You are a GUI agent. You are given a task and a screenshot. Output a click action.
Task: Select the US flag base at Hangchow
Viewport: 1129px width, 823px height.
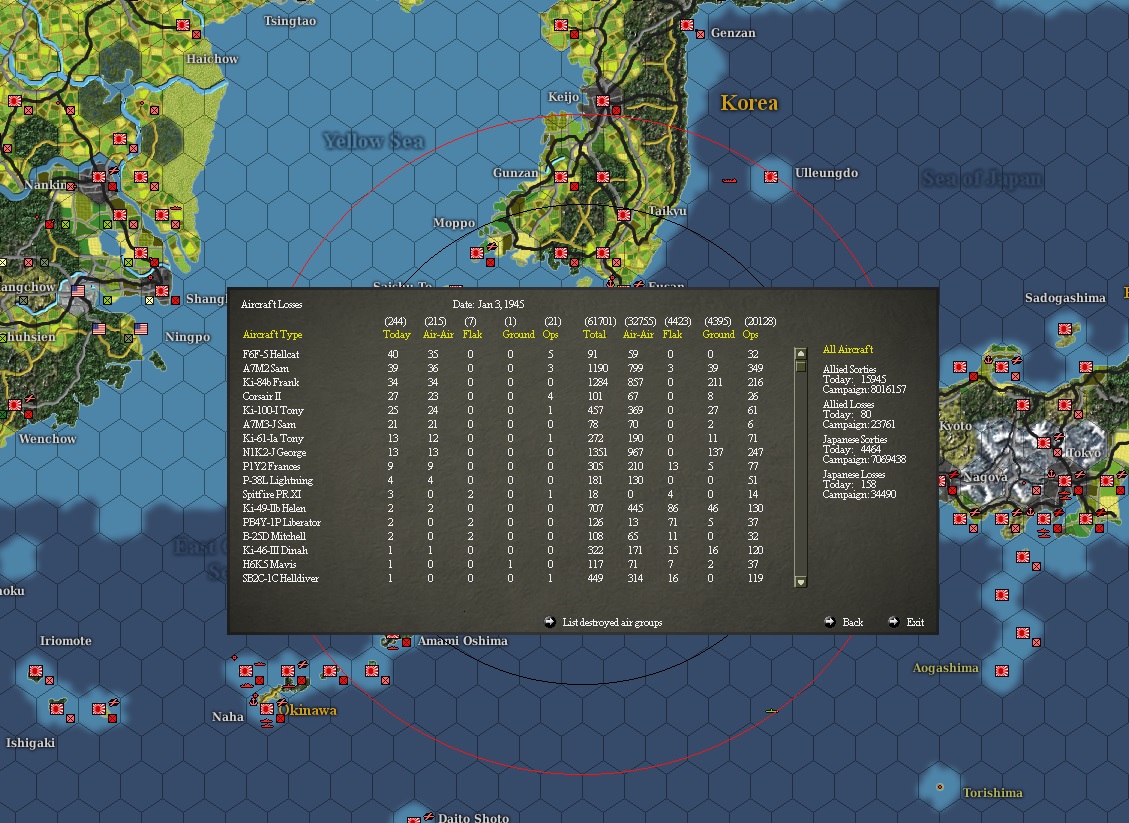tap(78, 290)
